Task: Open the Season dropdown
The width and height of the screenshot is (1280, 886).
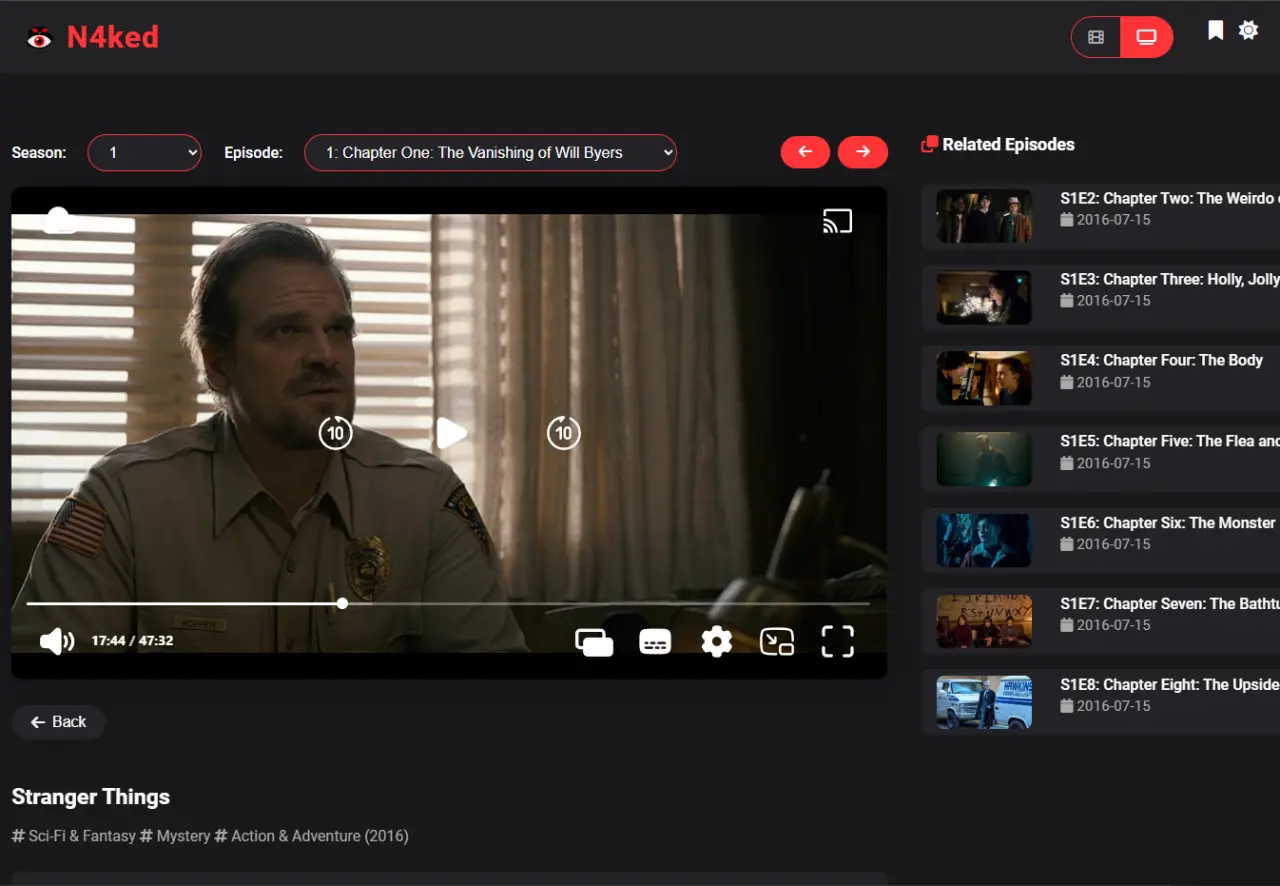Action: (x=145, y=153)
